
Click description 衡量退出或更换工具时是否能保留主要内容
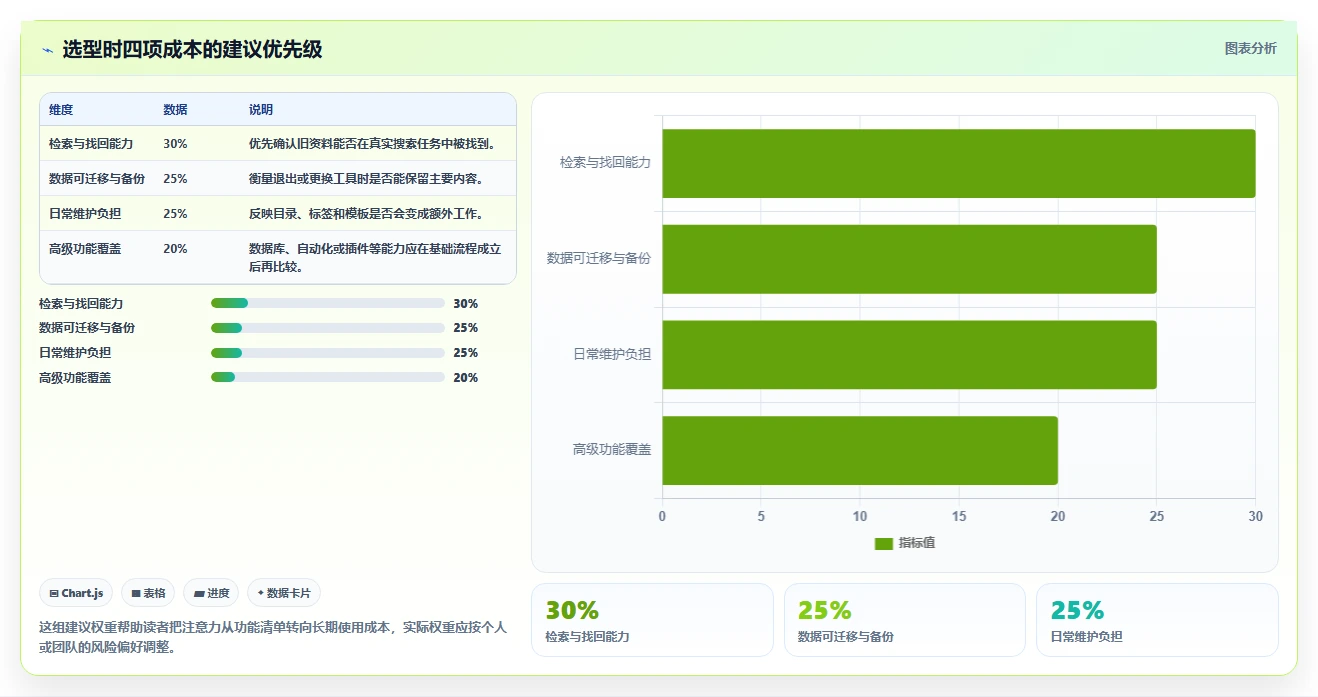point(367,179)
